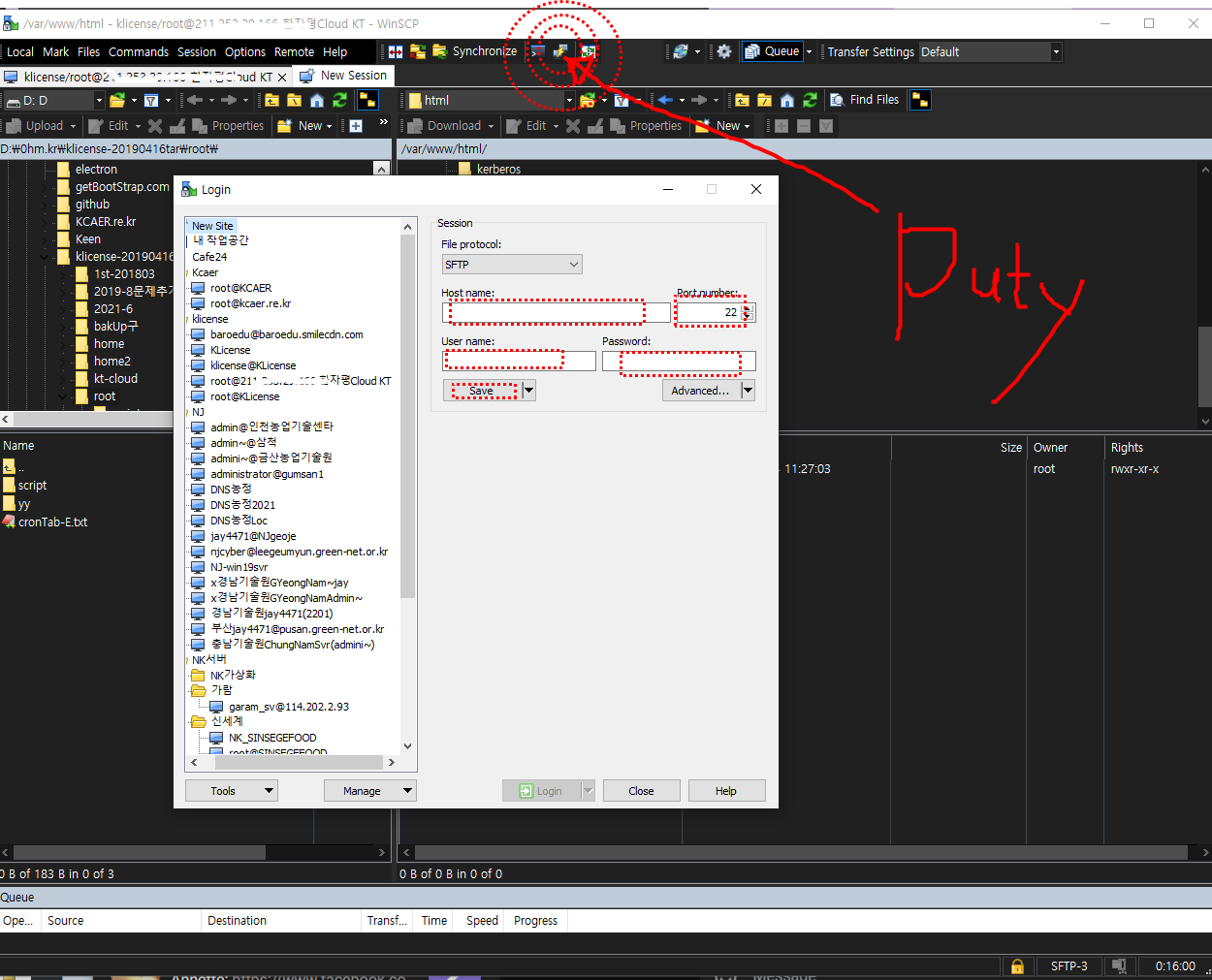This screenshot has width=1212, height=980.
Task: Click the remote panel Home directory icon
Action: [786, 100]
